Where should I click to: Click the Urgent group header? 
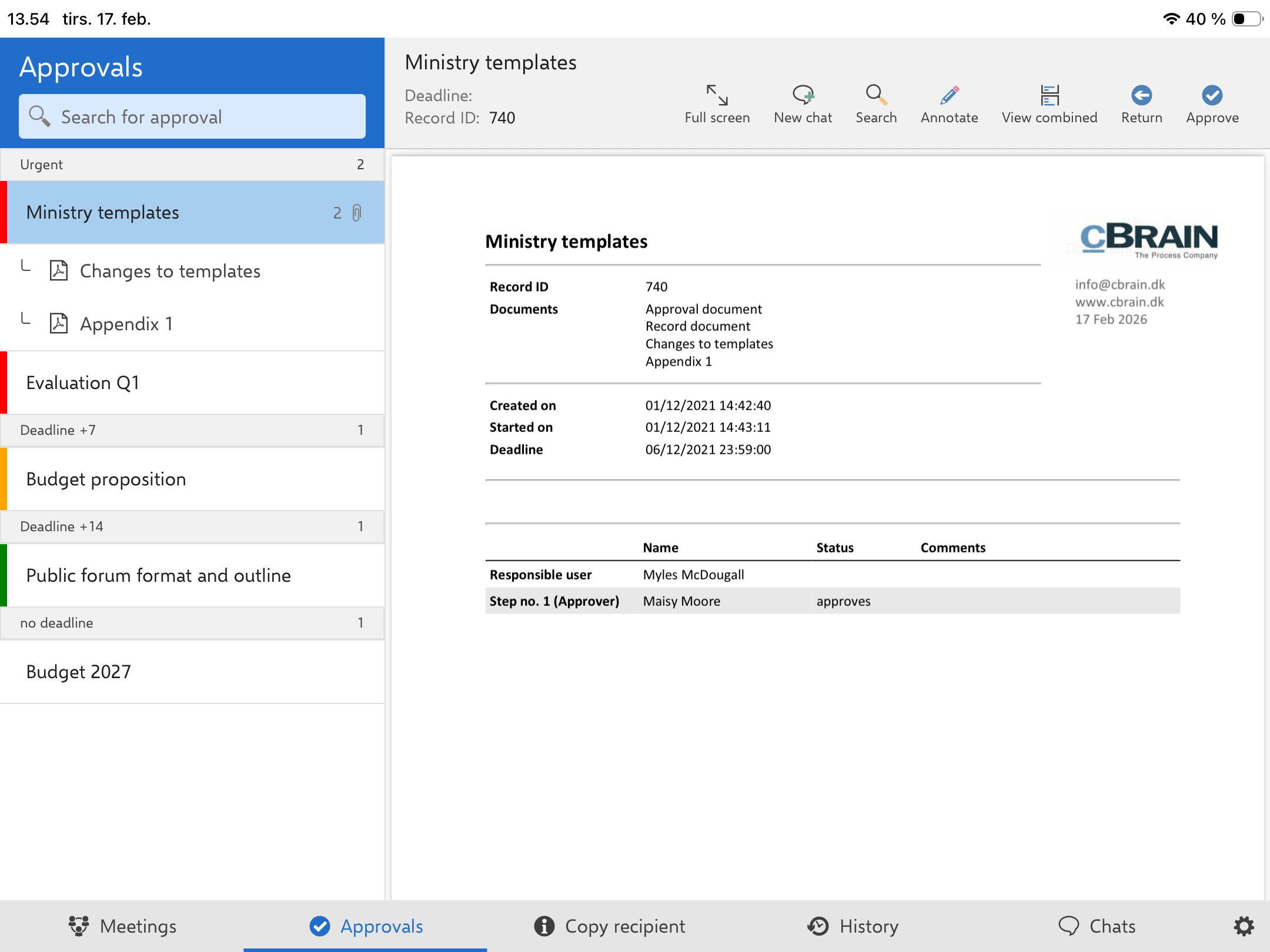pyautogui.click(x=192, y=165)
